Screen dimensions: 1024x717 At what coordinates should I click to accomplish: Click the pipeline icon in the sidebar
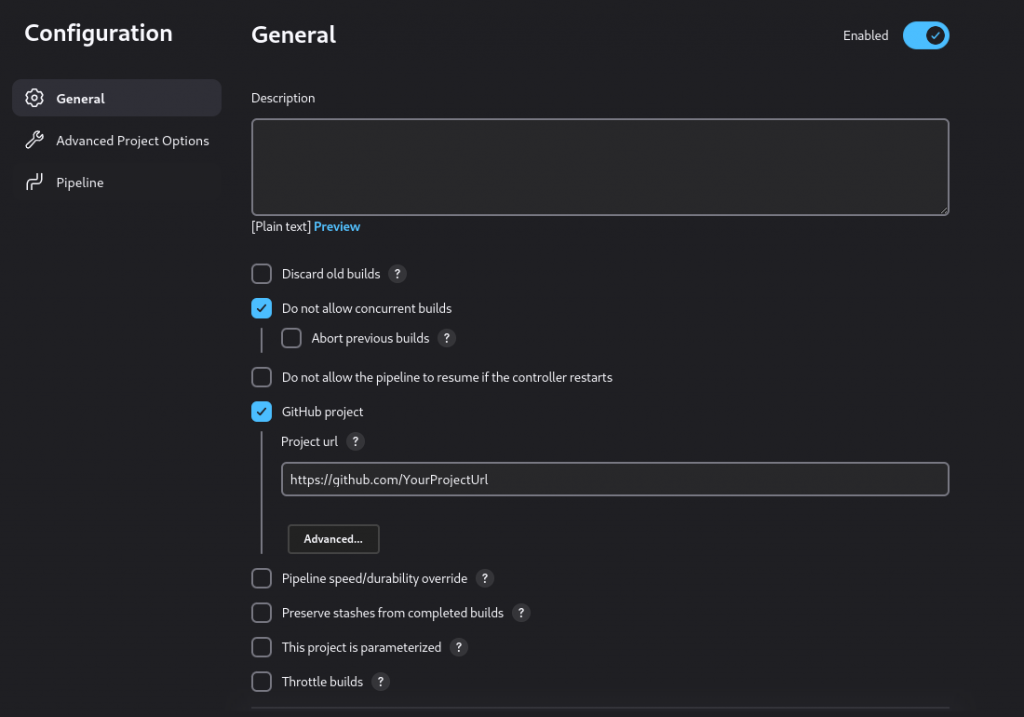(34, 182)
